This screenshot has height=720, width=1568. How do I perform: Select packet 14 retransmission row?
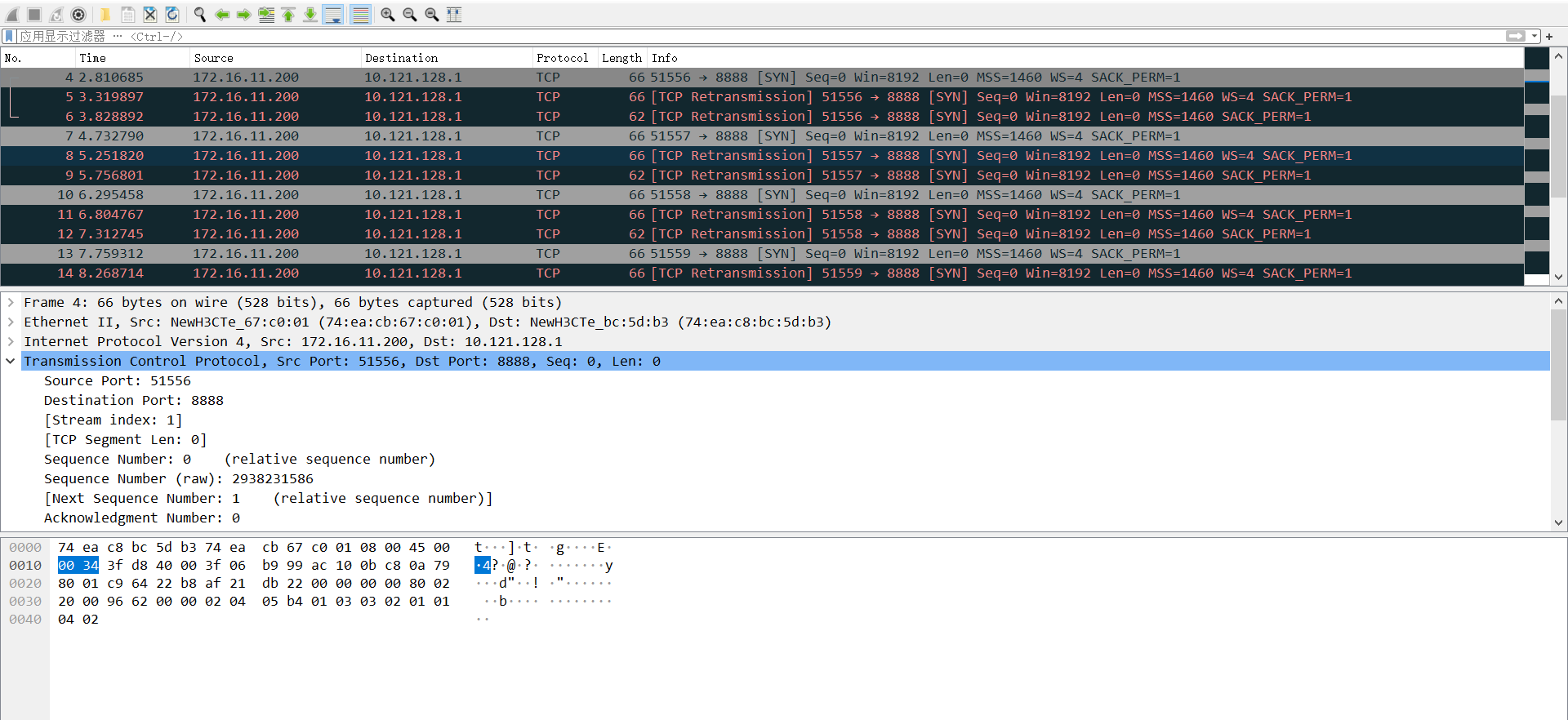click(x=762, y=273)
